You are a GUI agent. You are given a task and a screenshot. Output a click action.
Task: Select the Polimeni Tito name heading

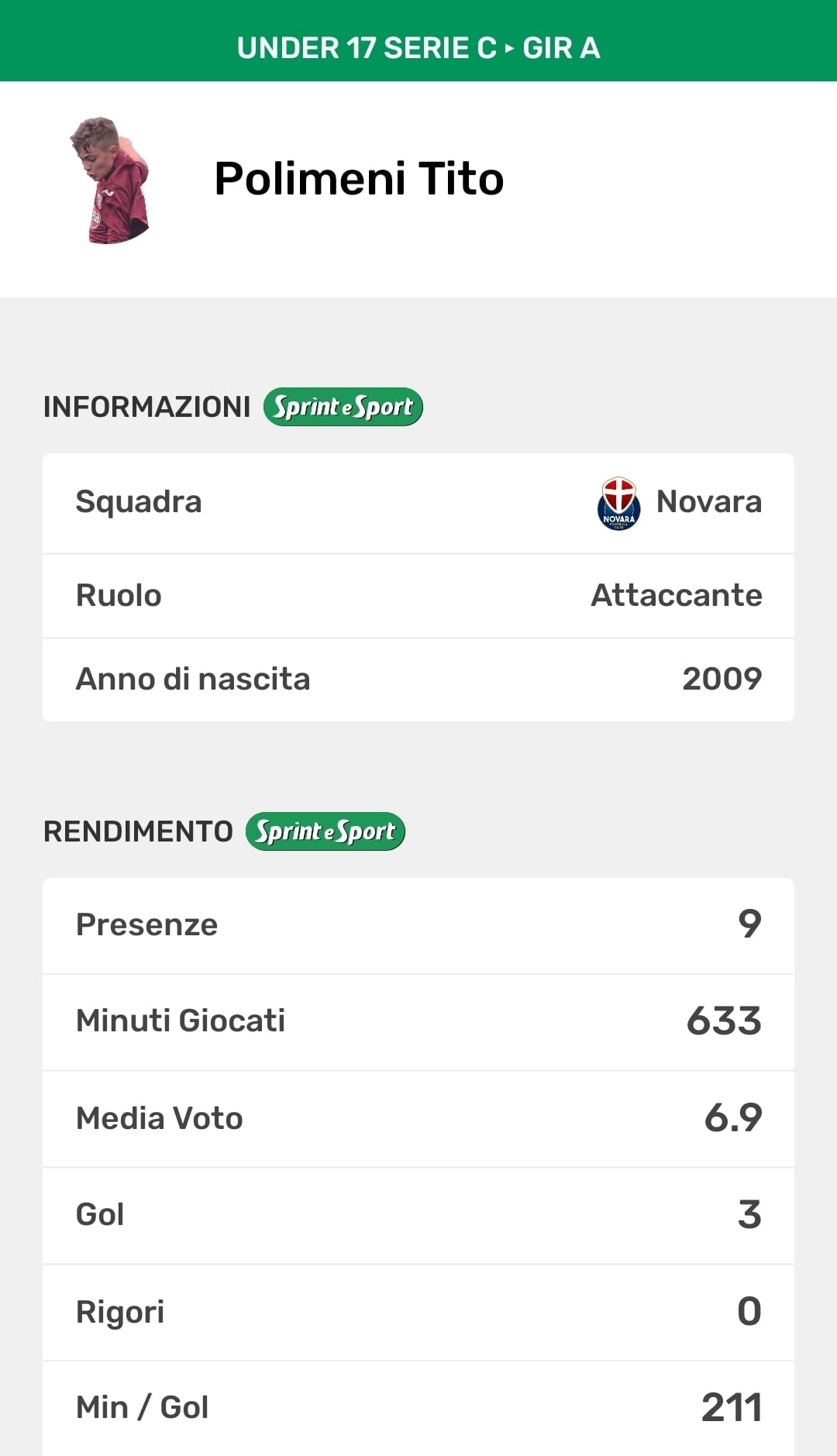coord(359,179)
